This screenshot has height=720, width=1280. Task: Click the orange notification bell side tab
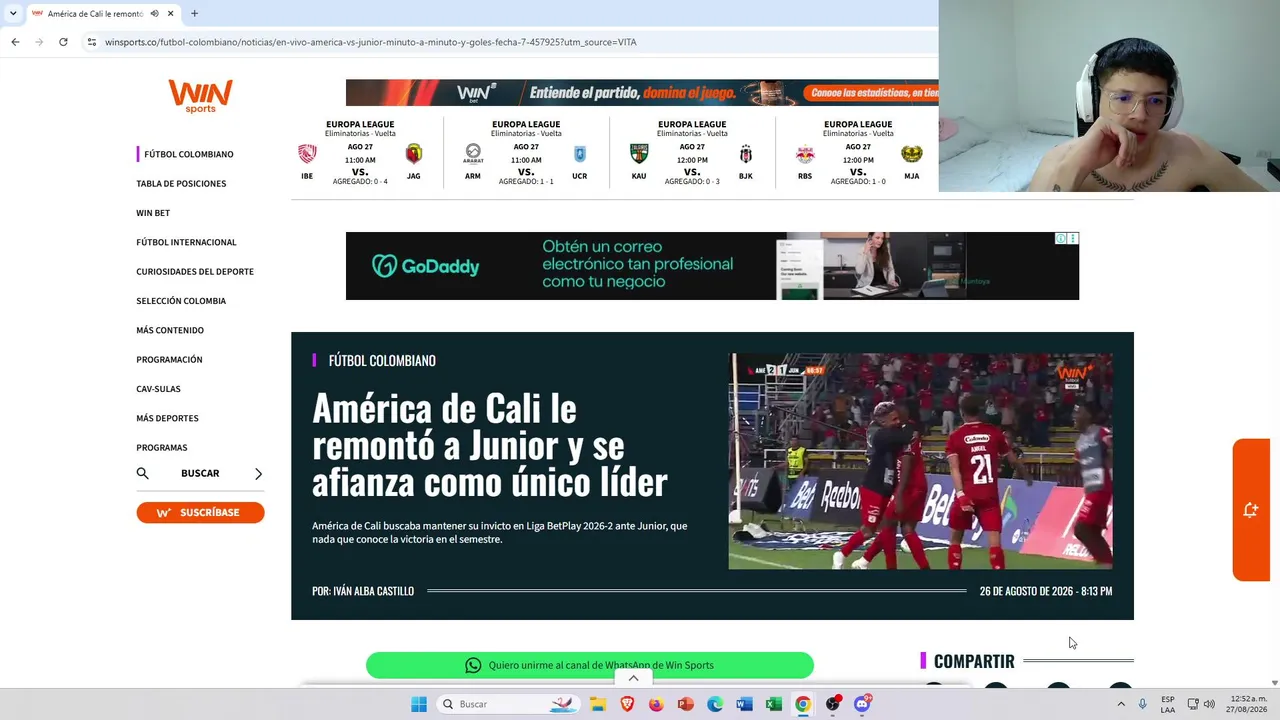pyautogui.click(x=1251, y=510)
